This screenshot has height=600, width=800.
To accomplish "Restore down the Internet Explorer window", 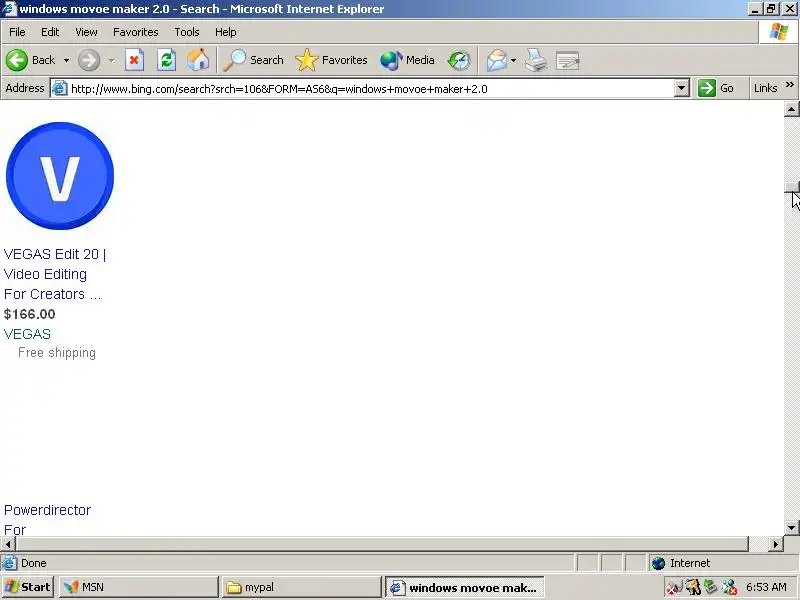I will [771, 9].
